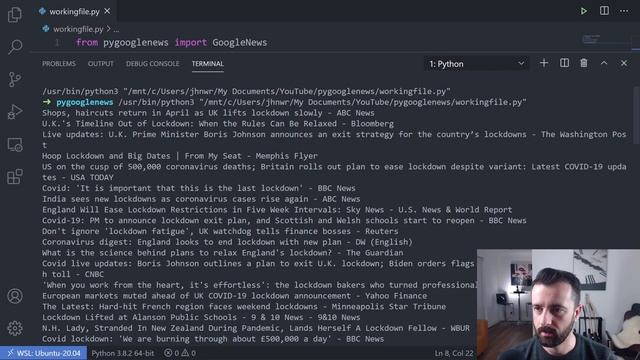The width and height of the screenshot is (640, 360).
Task: Click the 'India sees new lockdowns' ABC News line
Action: (201, 199)
